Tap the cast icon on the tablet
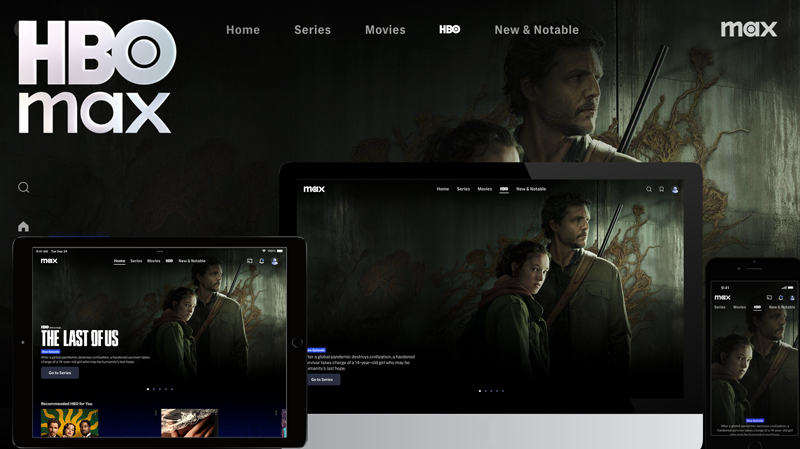The width and height of the screenshot is (800, 449). [249, 261]
